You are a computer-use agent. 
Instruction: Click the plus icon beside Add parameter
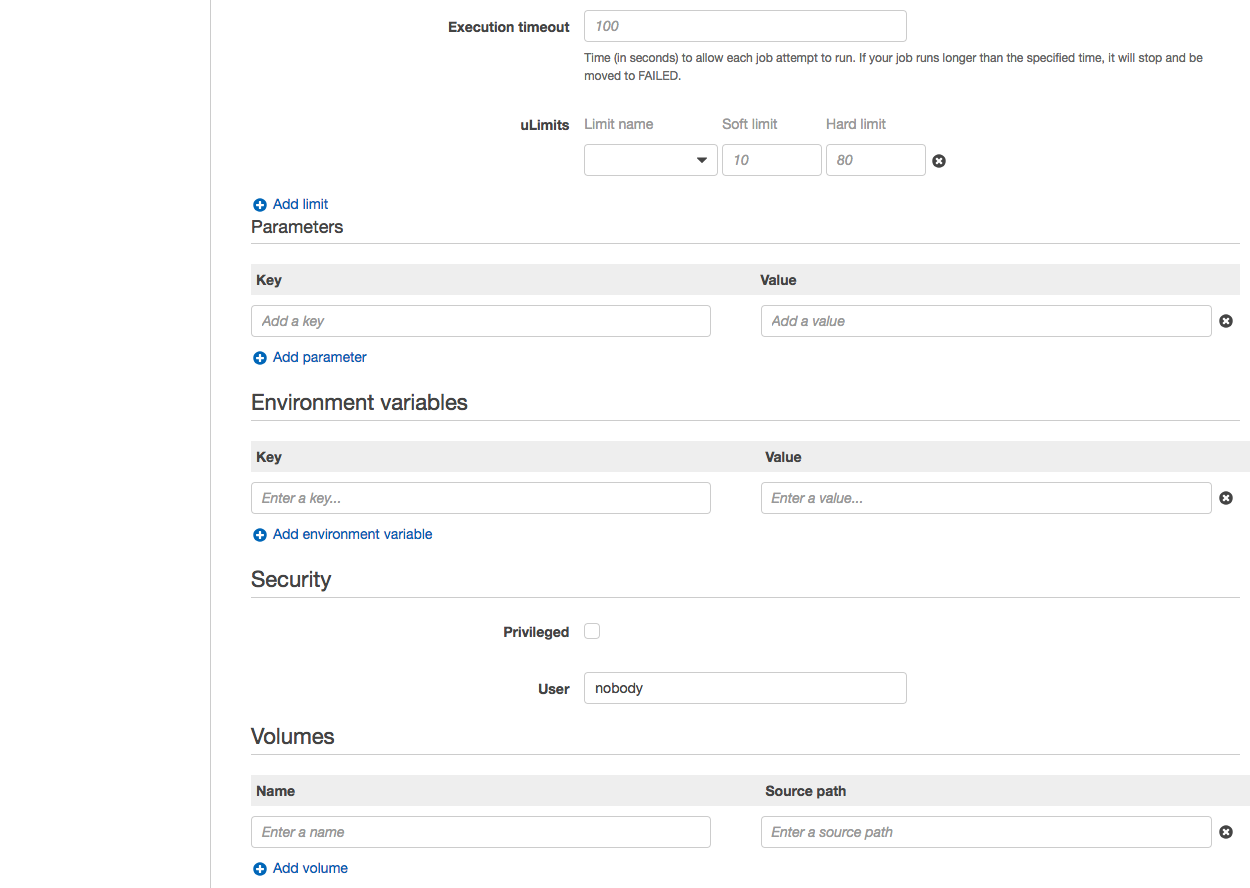click(x=260, y=358)
